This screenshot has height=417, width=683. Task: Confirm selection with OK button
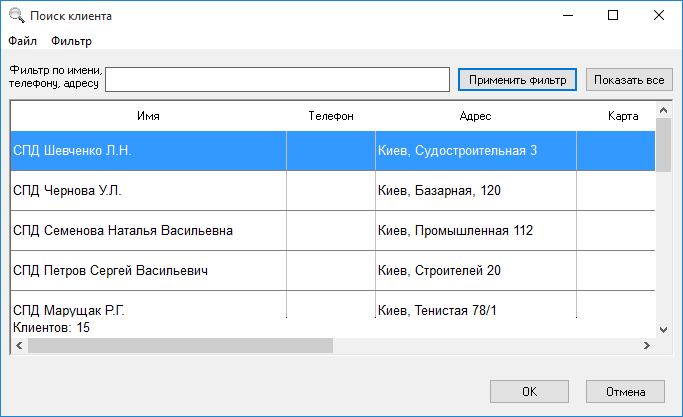[529, 391]
